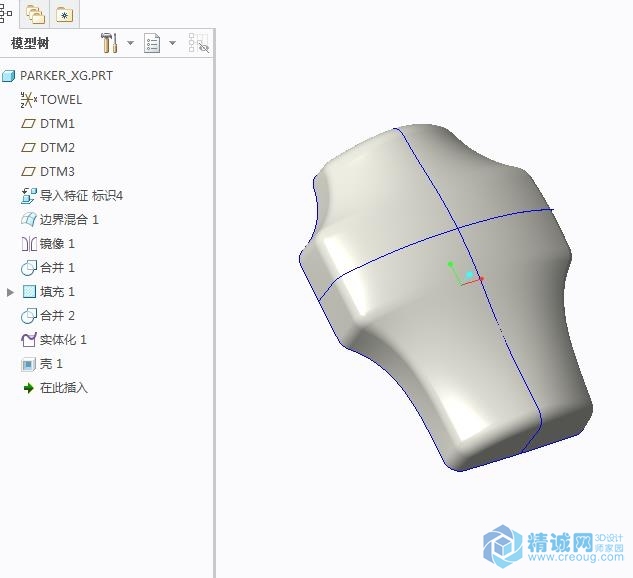Click the 实体化 1 solidify icon
The height and width of the screenshot is (578, 633).
tap(28, 340)
